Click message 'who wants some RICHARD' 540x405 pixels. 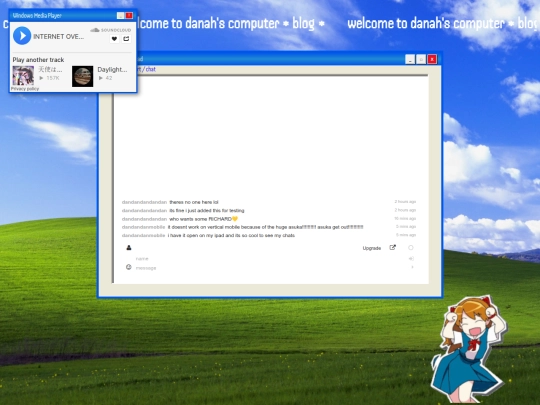(203, 219)
